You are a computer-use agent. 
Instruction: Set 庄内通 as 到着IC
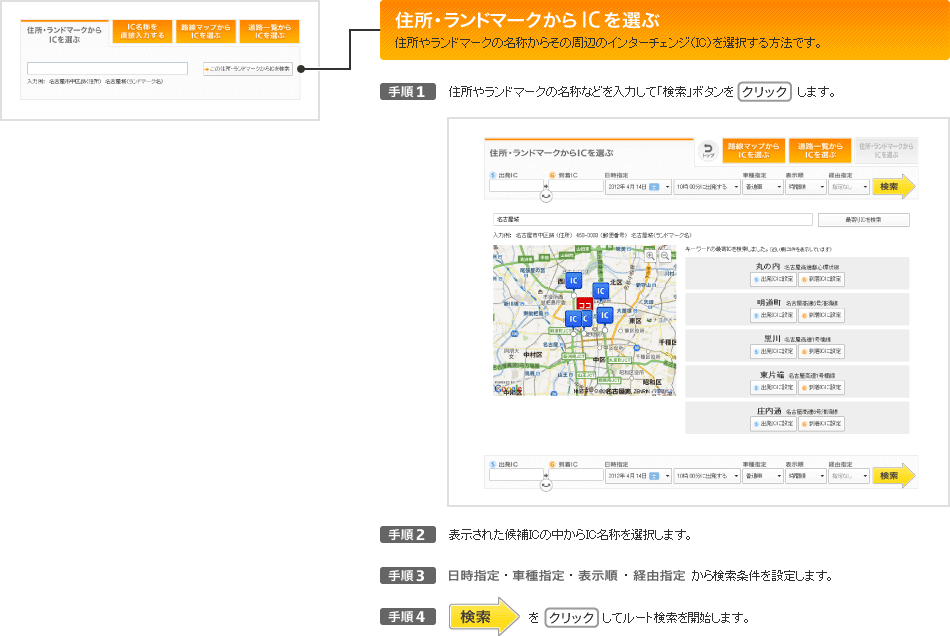(x=822, y=423)
